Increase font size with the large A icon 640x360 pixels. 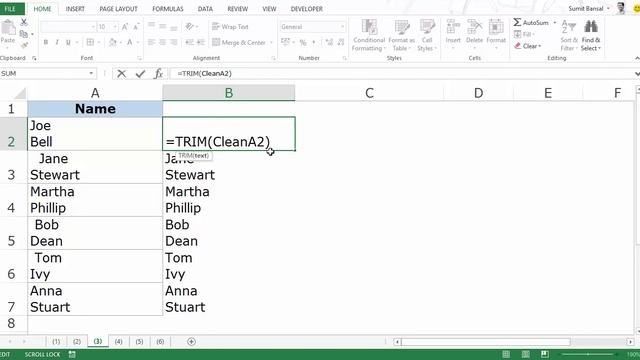pos(125,27)
